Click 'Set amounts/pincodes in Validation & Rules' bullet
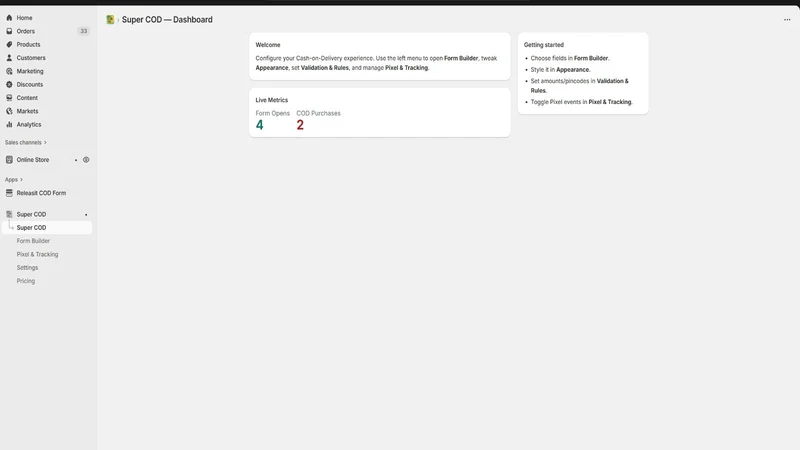Screen dimensions: 800x450 tap(580, 86)
